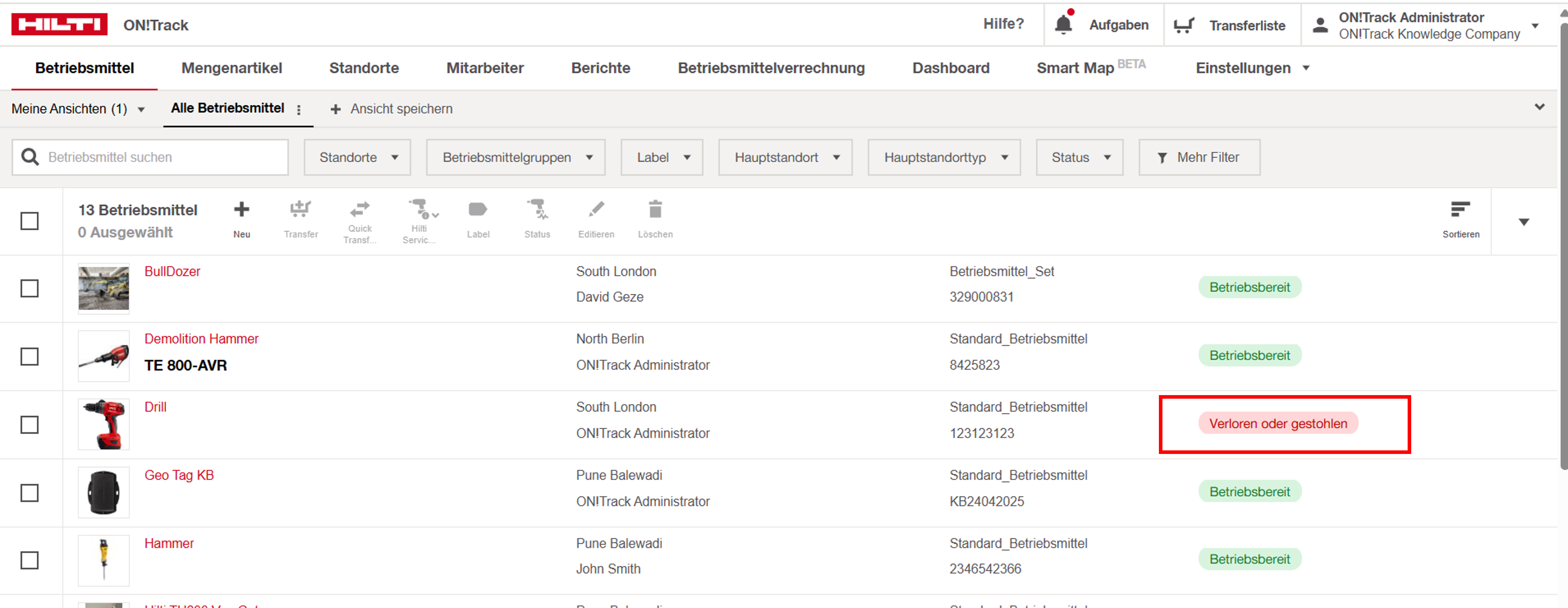Open Aufgaben notifications bell
Viewport: 1568px width, 608px height.
tap(1063, 25)
